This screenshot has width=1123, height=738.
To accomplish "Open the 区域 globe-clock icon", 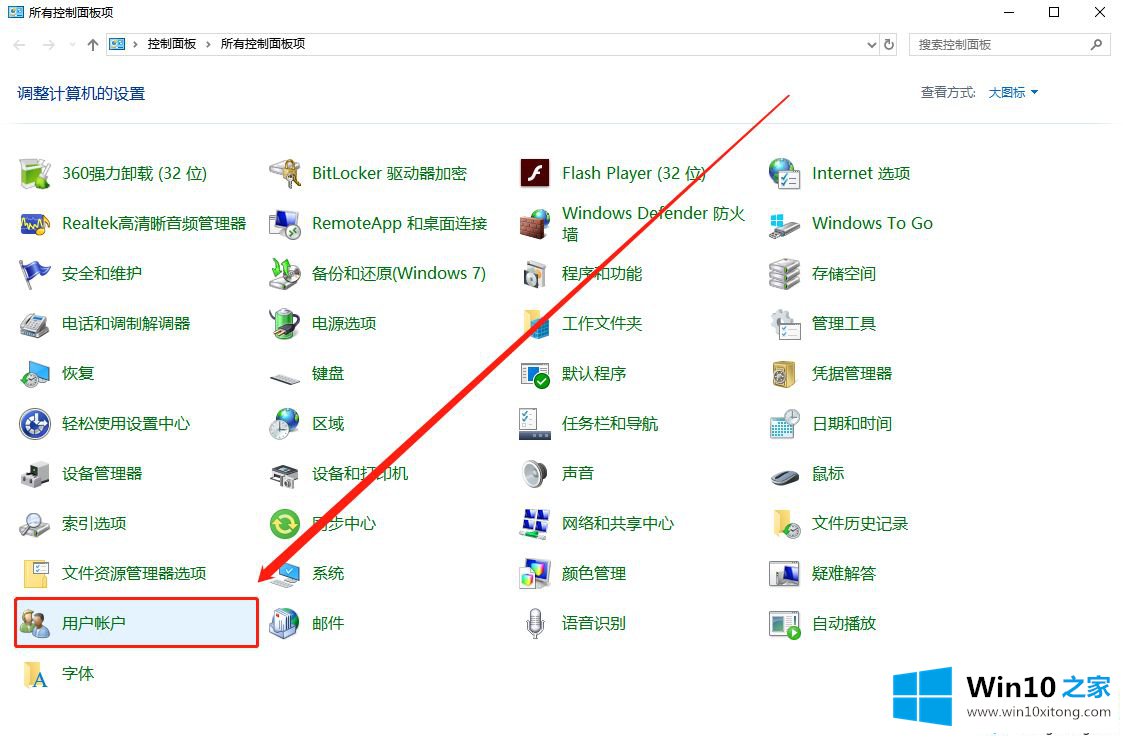I will (285, 424).
